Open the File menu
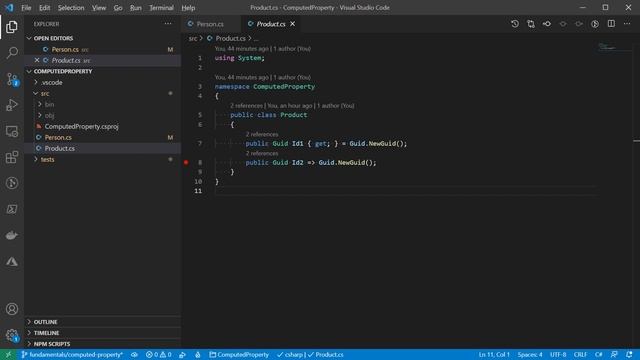 [26, 7]
